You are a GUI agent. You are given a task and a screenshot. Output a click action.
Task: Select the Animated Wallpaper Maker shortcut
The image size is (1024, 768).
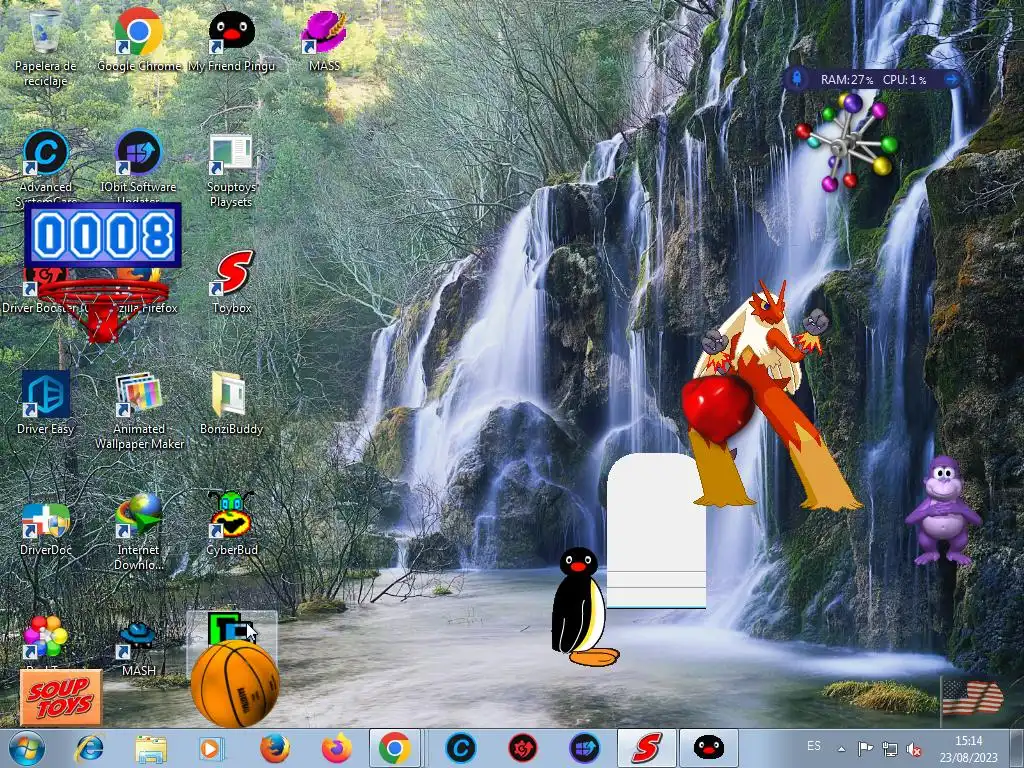[x=139, y=410]
